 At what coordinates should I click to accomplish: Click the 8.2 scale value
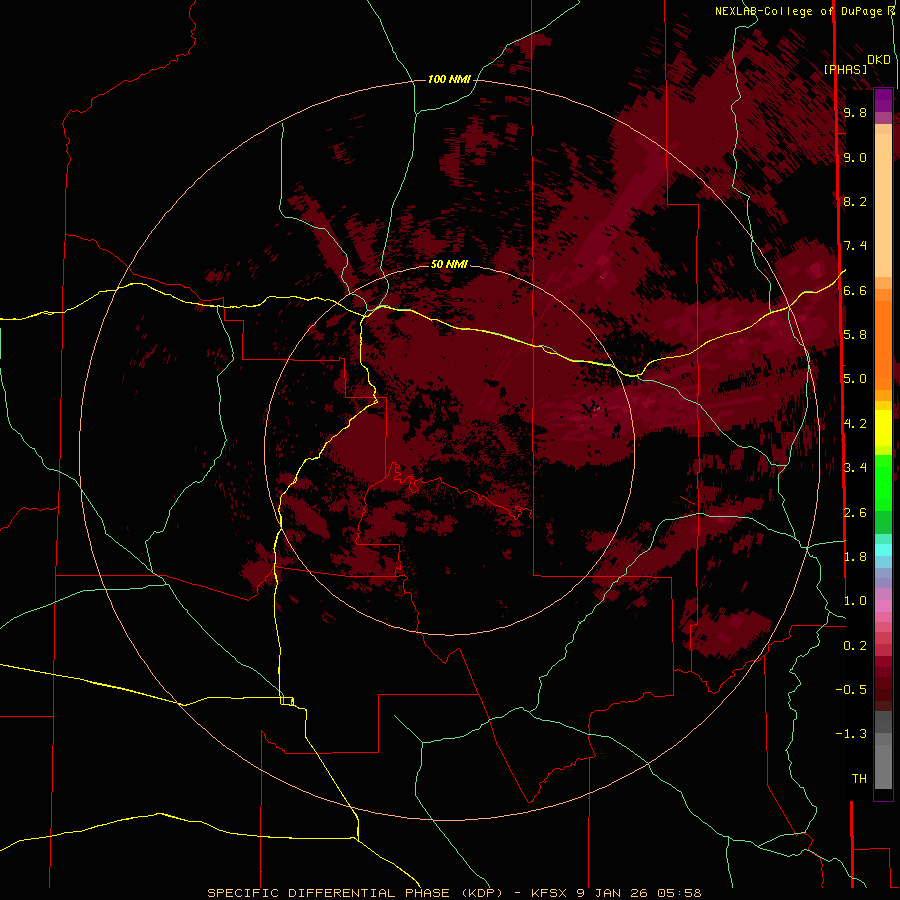click(x=855, y=201)
